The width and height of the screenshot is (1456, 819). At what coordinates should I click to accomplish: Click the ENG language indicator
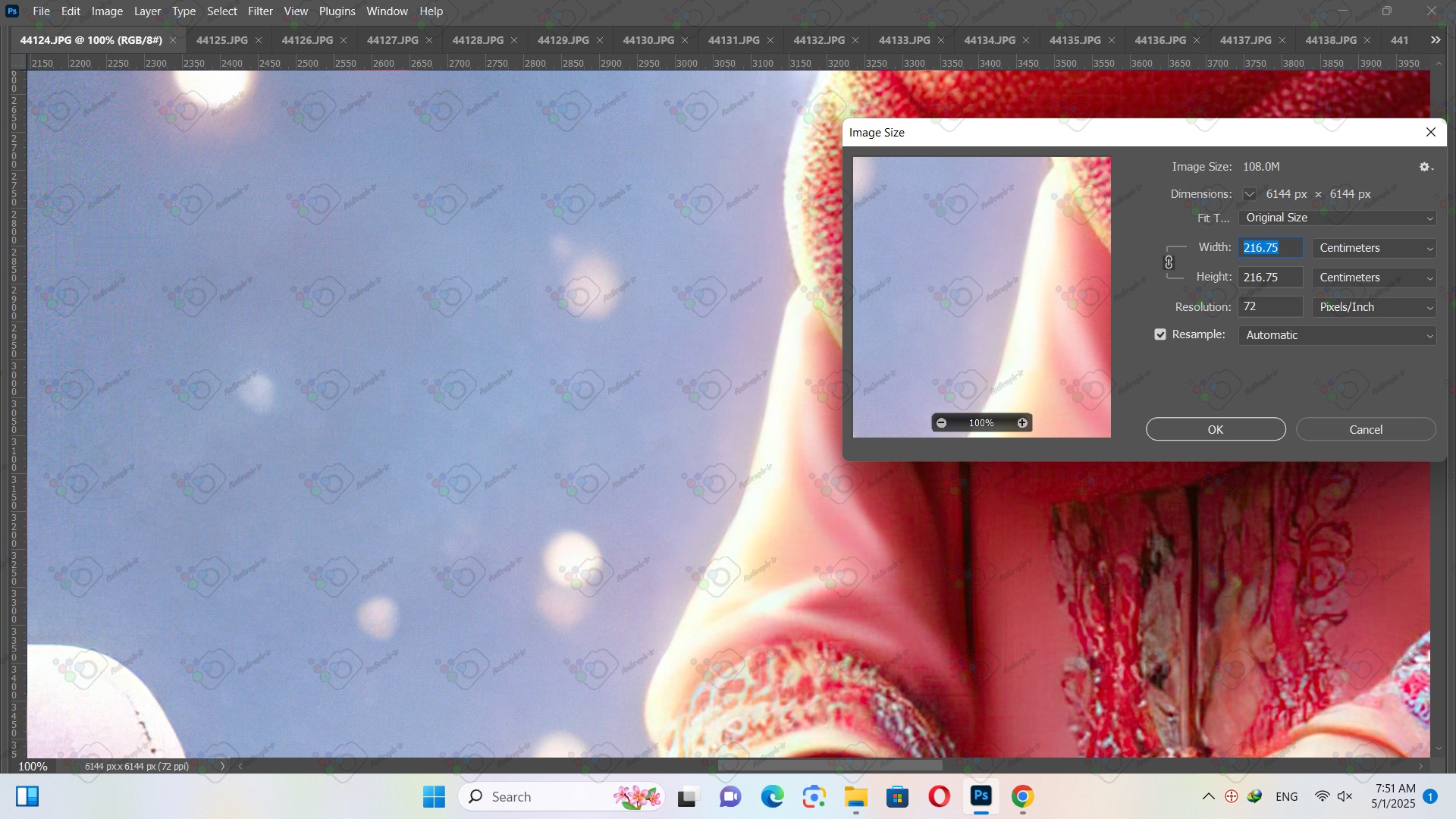click(x=1287, y=797)
